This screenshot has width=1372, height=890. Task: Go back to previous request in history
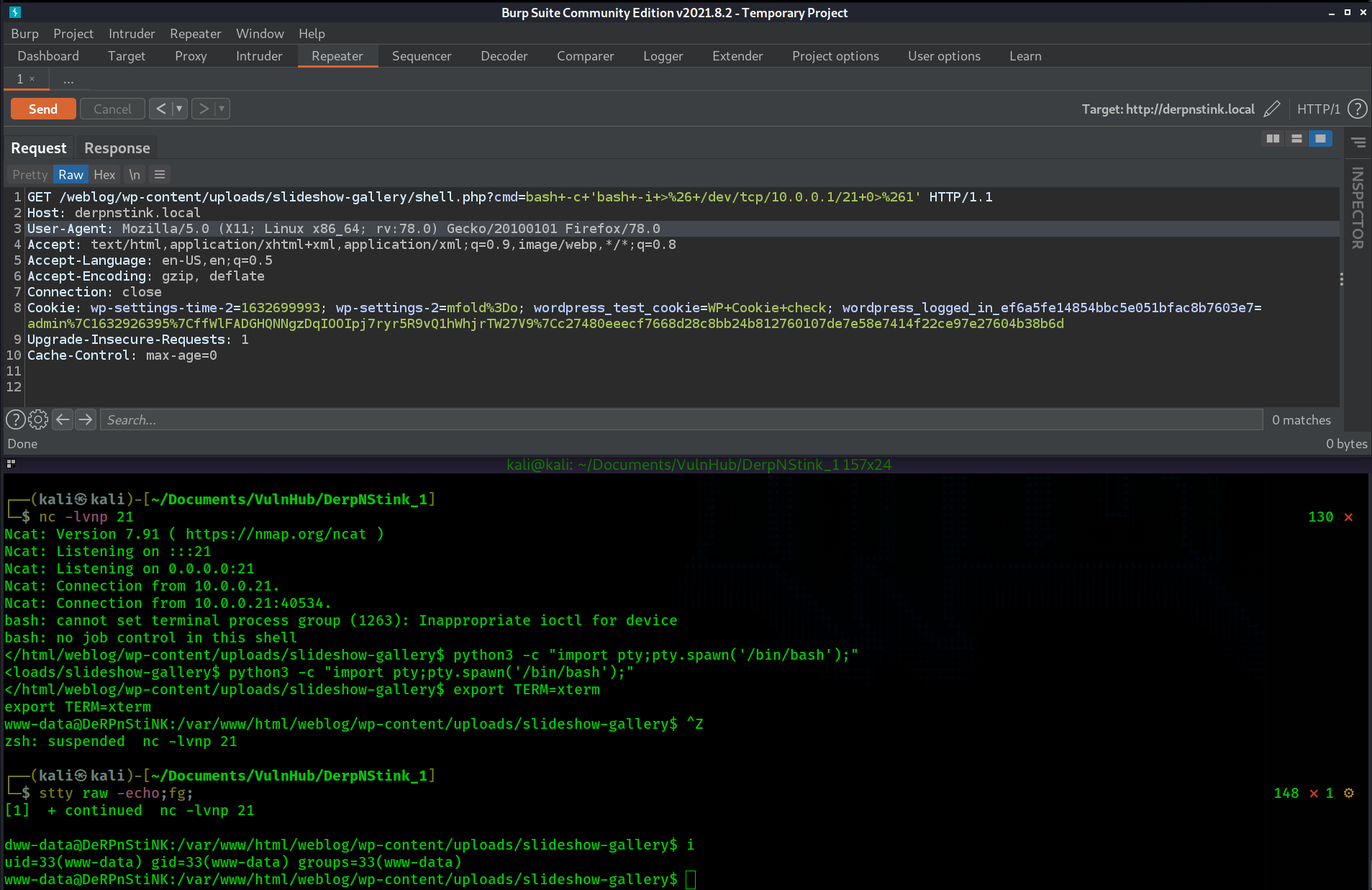click(x=161, y=109)
